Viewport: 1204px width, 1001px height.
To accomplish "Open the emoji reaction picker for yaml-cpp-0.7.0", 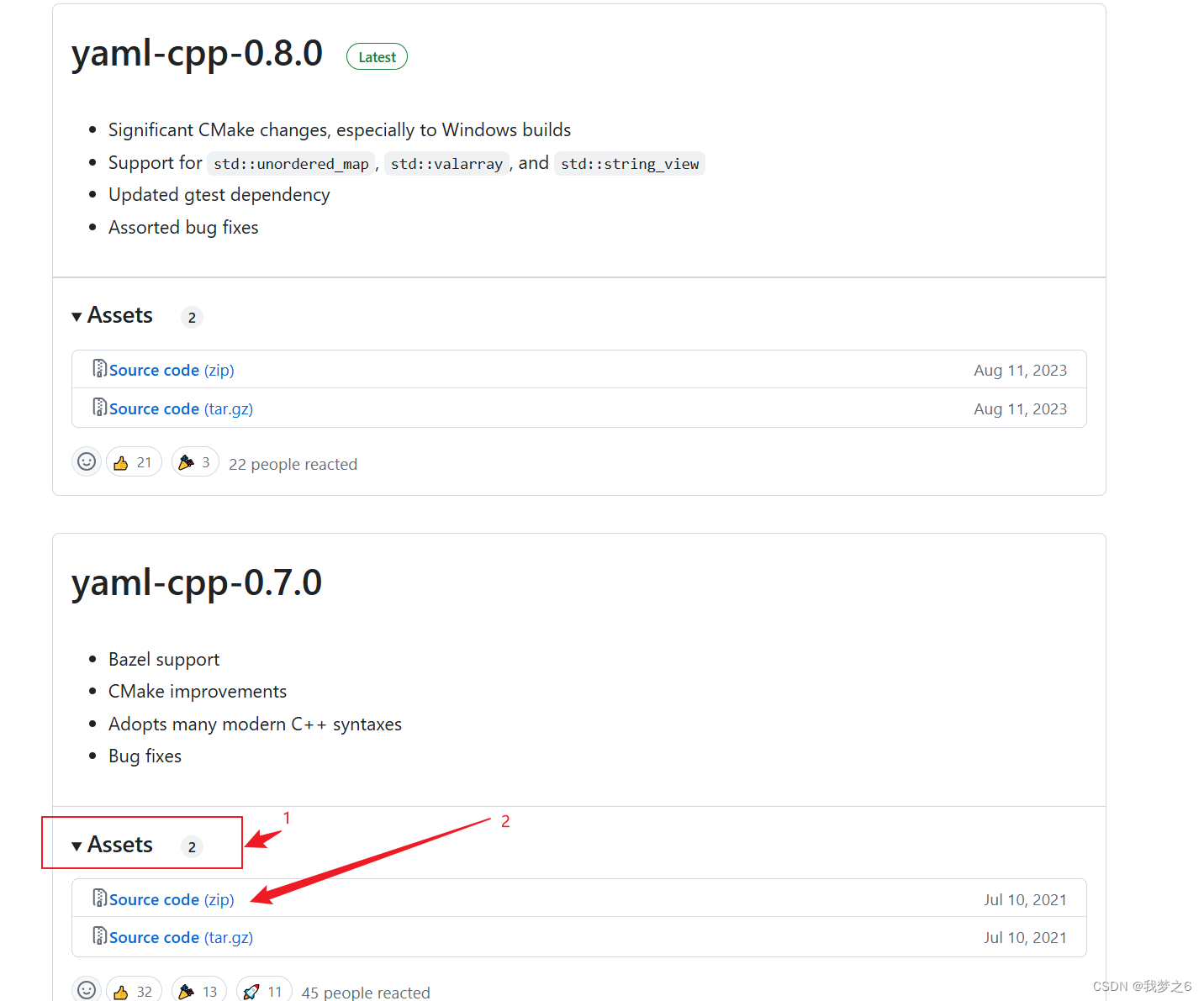I will (86, 989).
